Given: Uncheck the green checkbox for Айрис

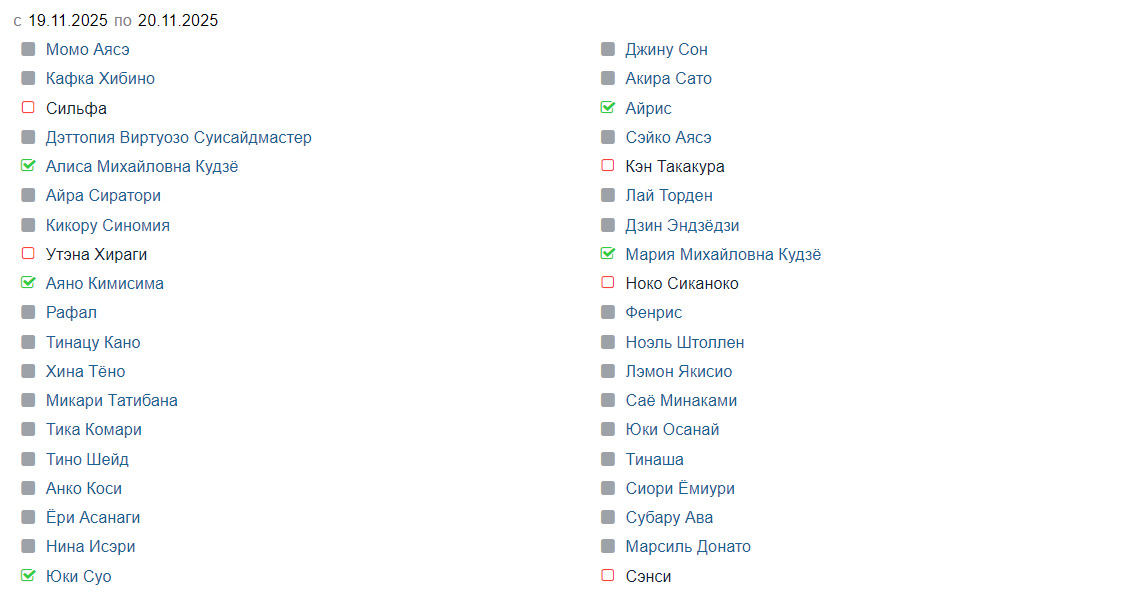Looking at the screenshot, I should 608,108.
